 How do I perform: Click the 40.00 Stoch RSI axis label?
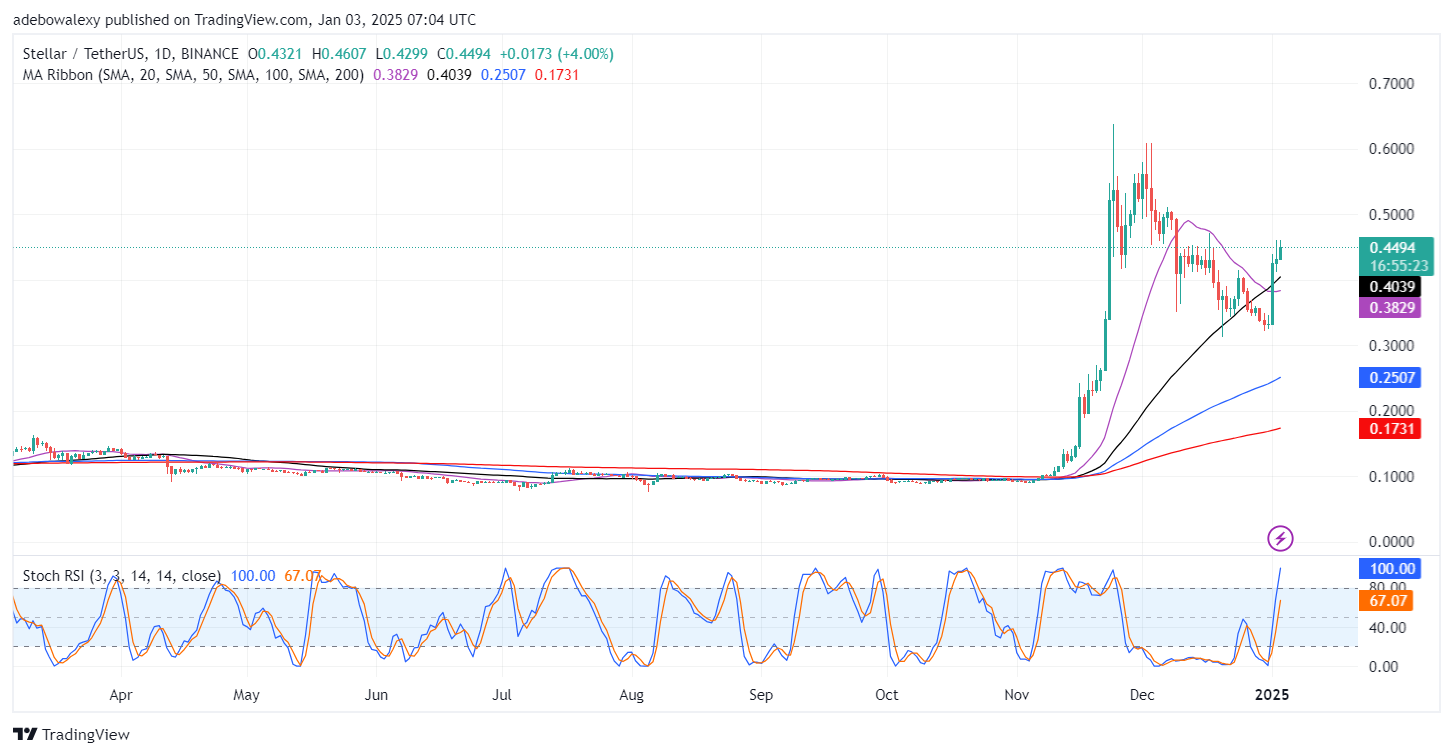(x=1387, y=628)
